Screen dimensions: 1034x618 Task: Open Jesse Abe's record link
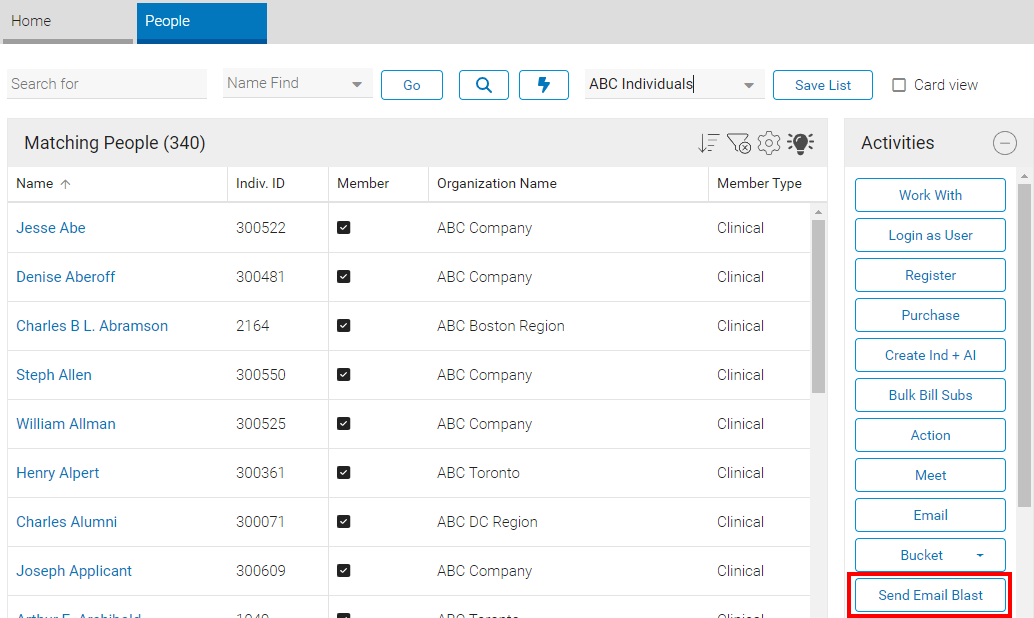(x=51, y=228)
